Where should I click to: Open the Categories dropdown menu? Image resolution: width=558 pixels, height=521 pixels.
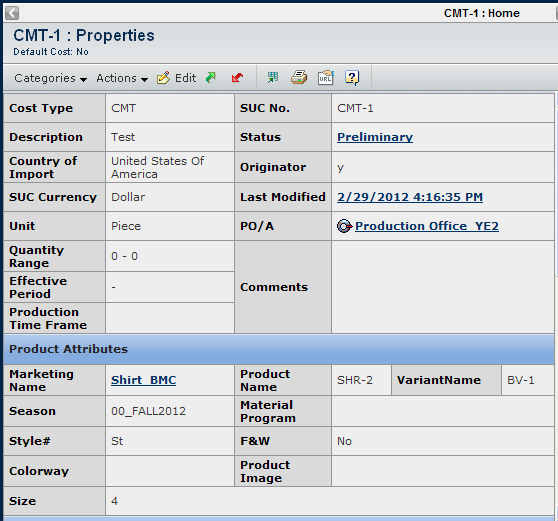pyautogui.click(x=51, y=78)
